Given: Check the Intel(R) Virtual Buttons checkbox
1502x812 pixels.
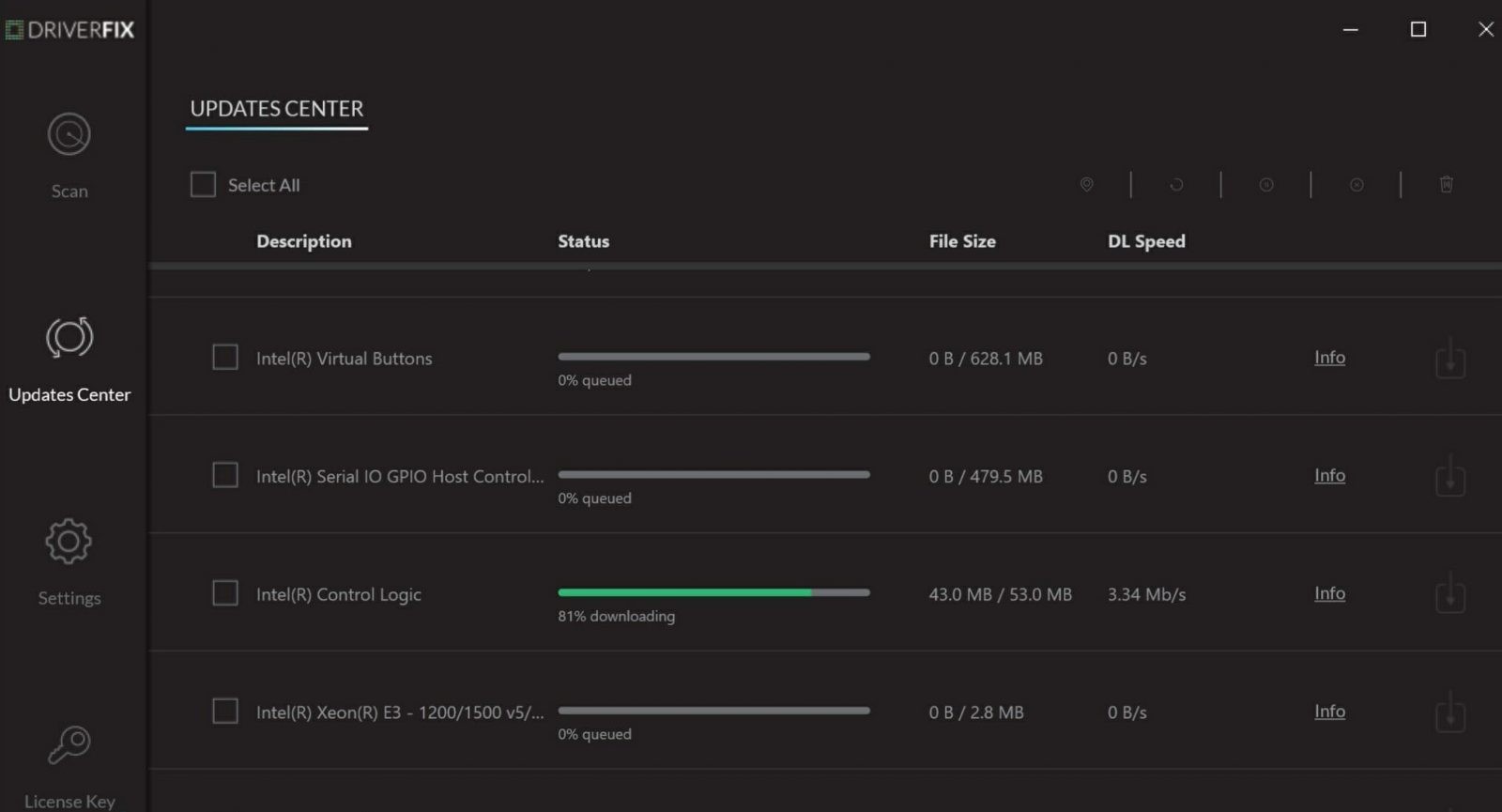Looking at the screenshot, I should (x=225, y=357).
